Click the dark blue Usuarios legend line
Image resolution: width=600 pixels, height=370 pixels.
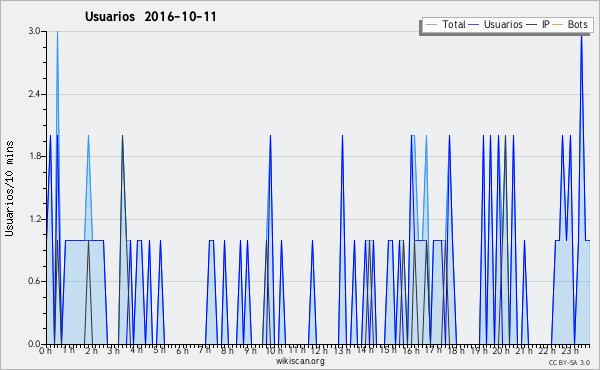[474, 24]
